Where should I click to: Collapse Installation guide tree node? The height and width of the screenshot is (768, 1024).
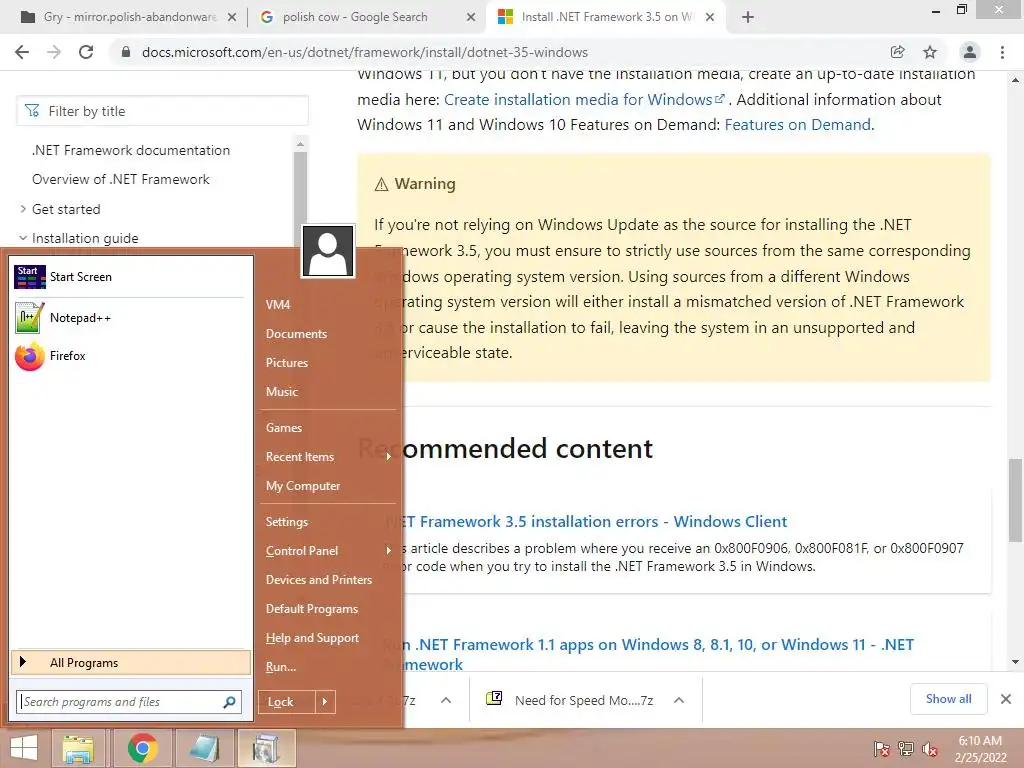tap(23, 238)
